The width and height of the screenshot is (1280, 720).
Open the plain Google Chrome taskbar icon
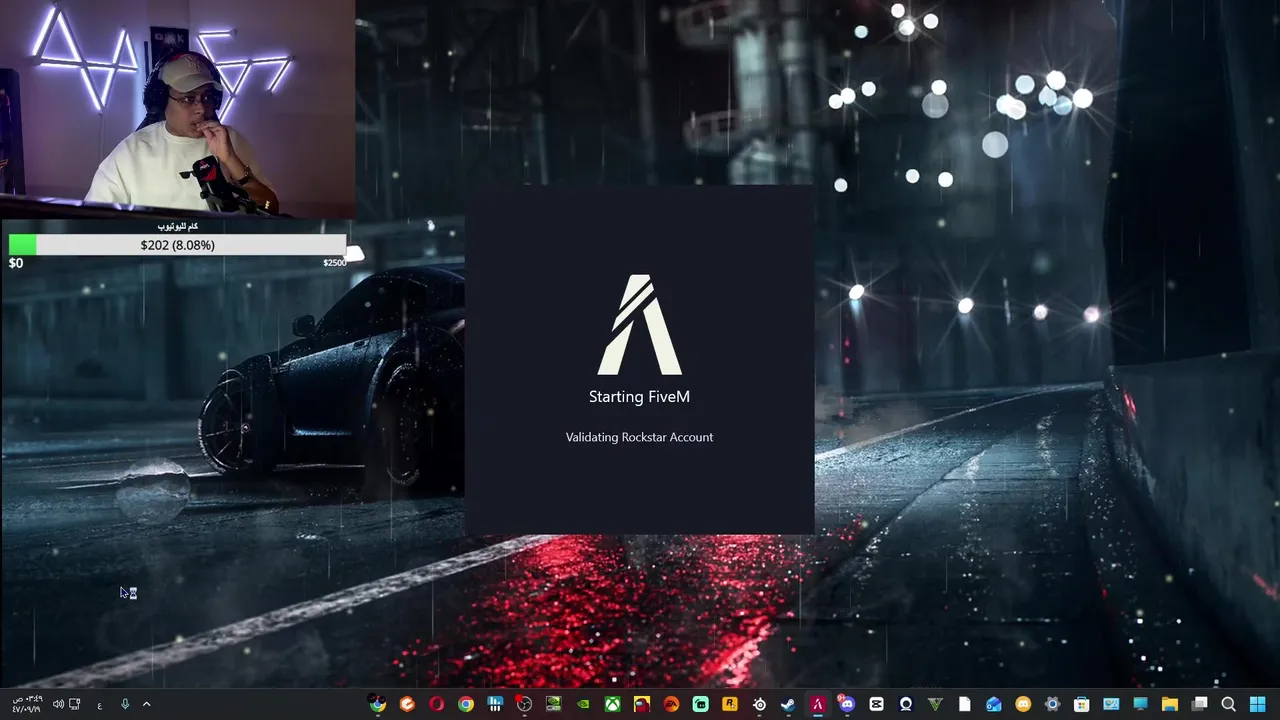pos(466,704)
